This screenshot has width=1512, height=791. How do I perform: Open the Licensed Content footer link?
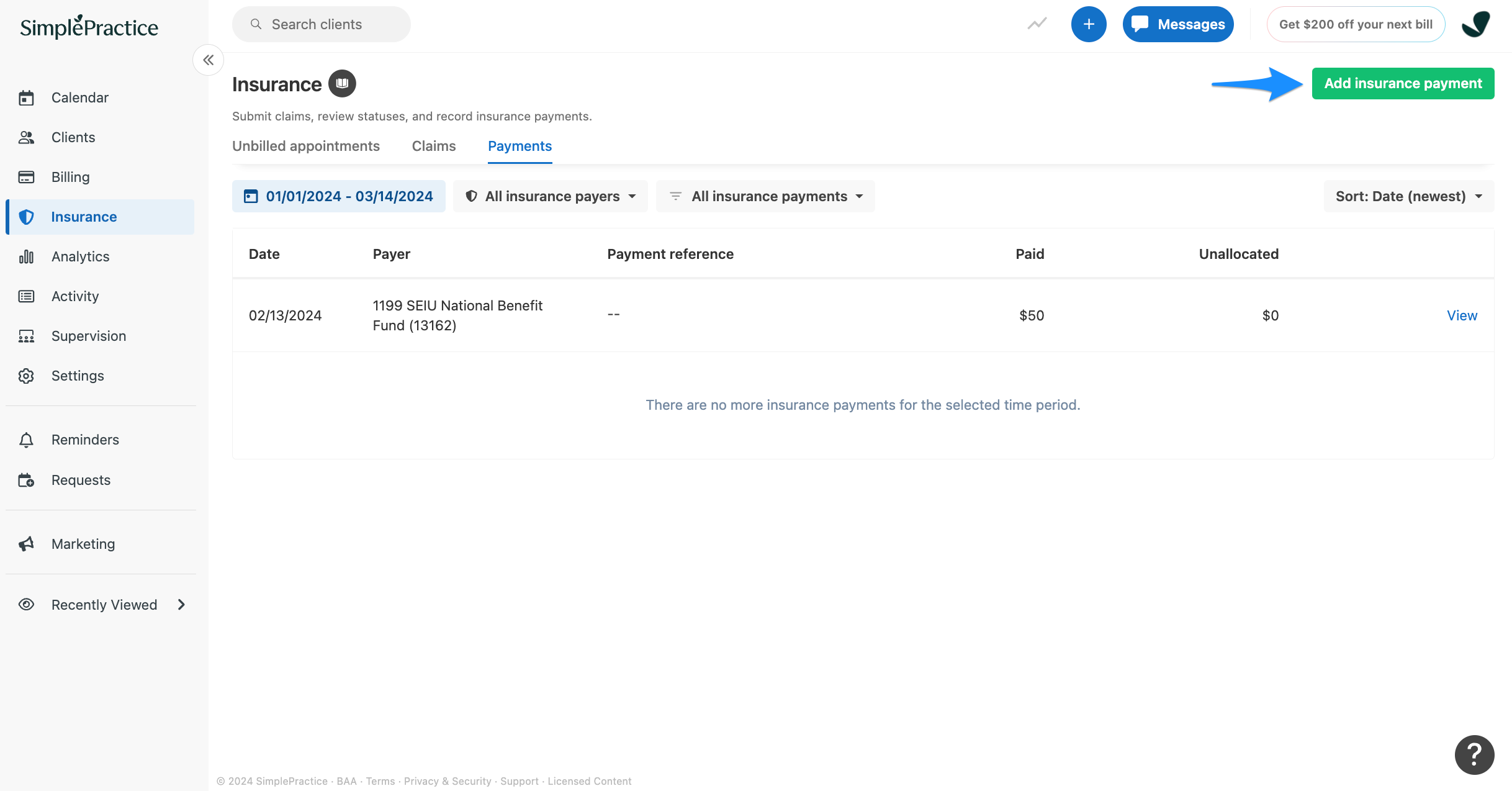590,781
